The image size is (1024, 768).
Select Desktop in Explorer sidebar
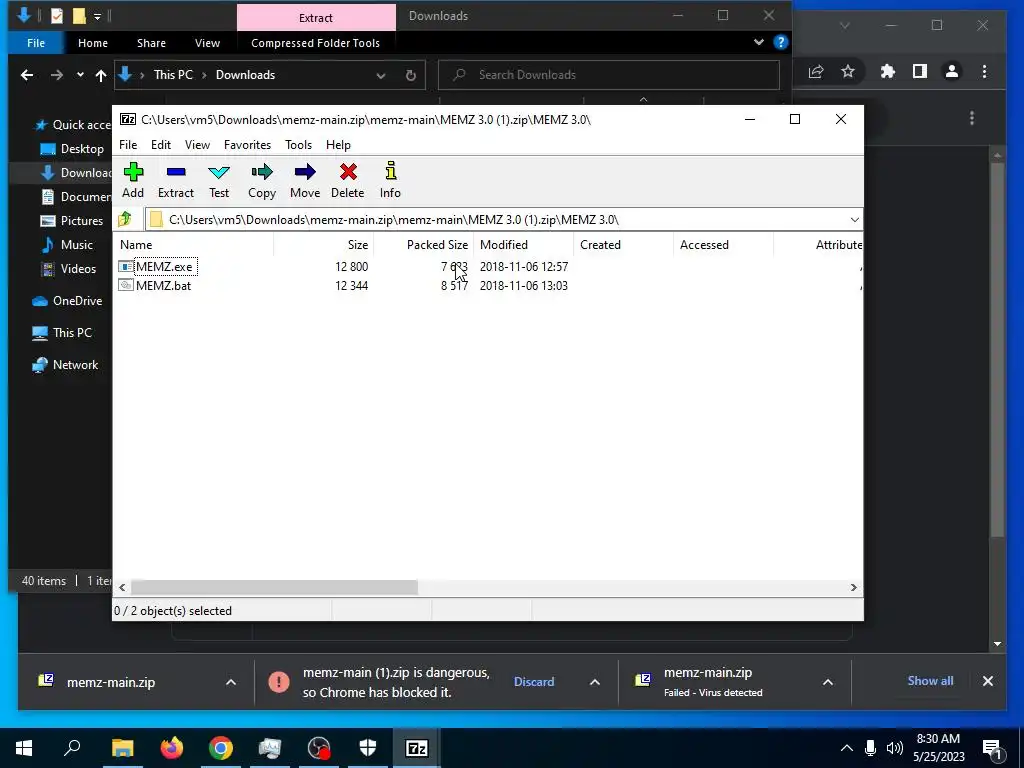(73, 149)
